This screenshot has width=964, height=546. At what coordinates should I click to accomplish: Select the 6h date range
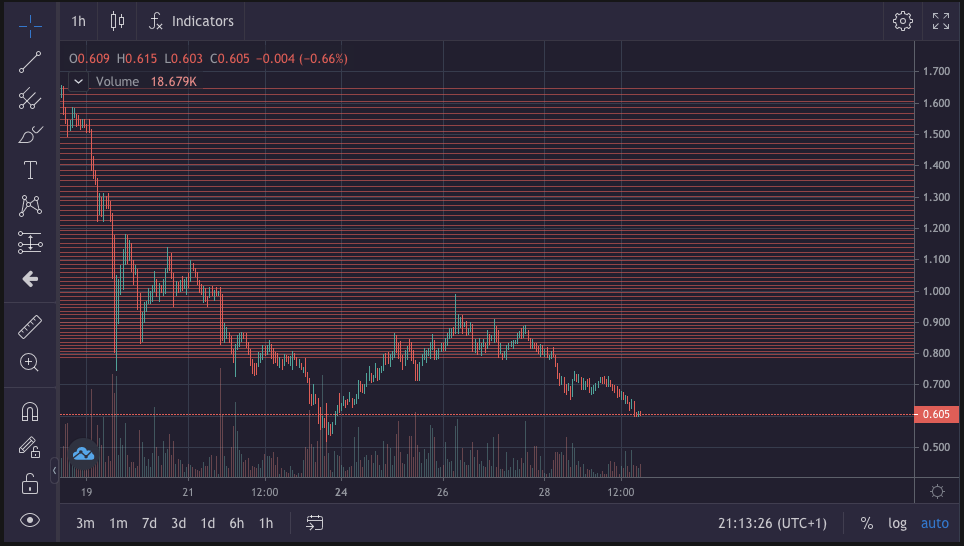[x=237, y=523]
